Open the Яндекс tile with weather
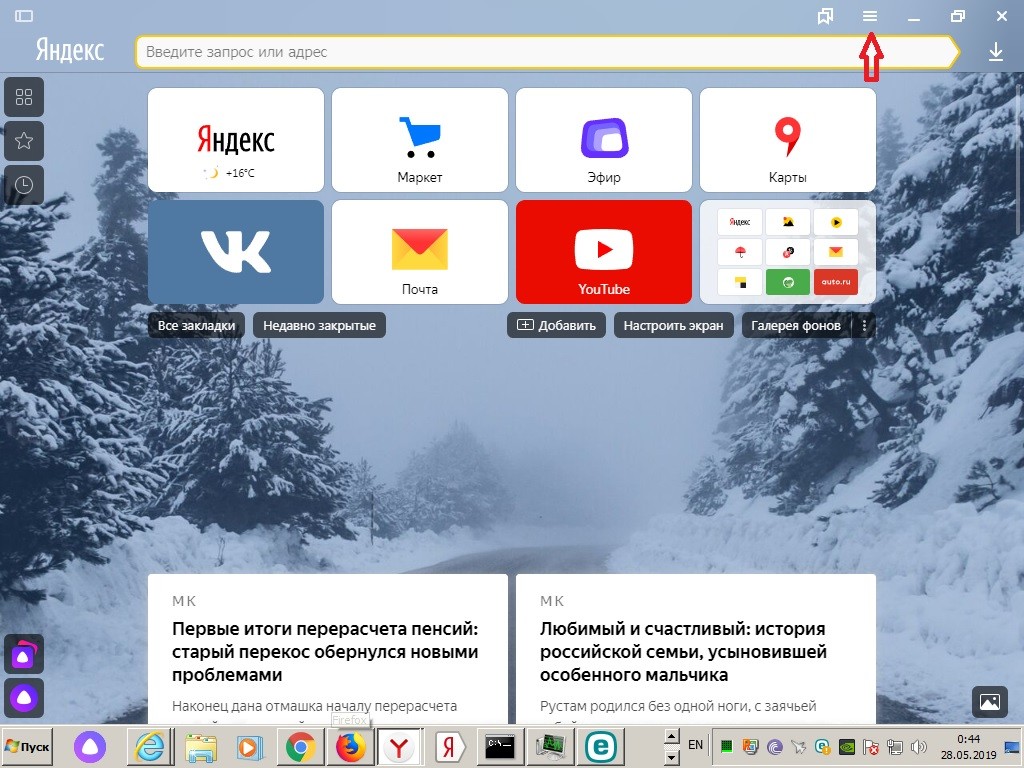Image resolution: width=1024 pixels, height=768 pixels. [x=236, y=140]
